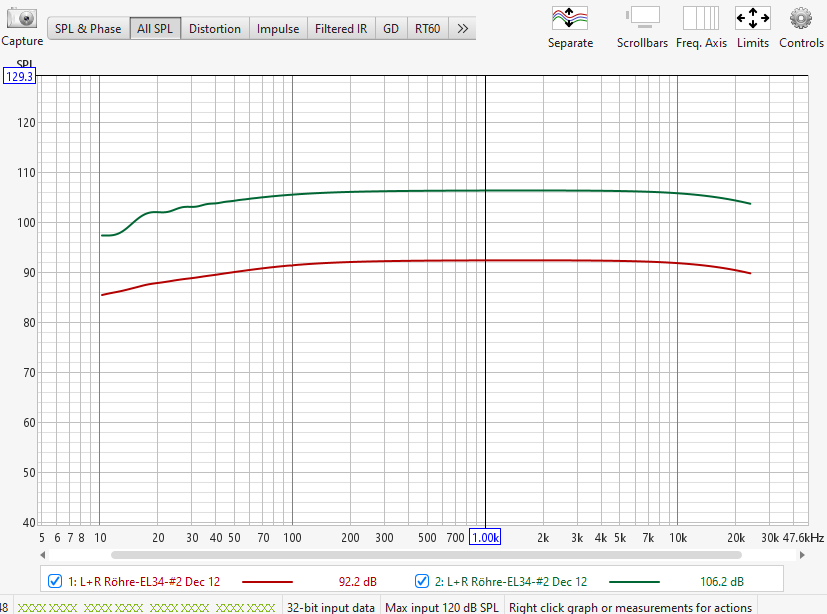Select the Impulse tab
Image resolution: width=827 pixels, height=614 pixels.
pyautogui.click(x=278, y=29)
